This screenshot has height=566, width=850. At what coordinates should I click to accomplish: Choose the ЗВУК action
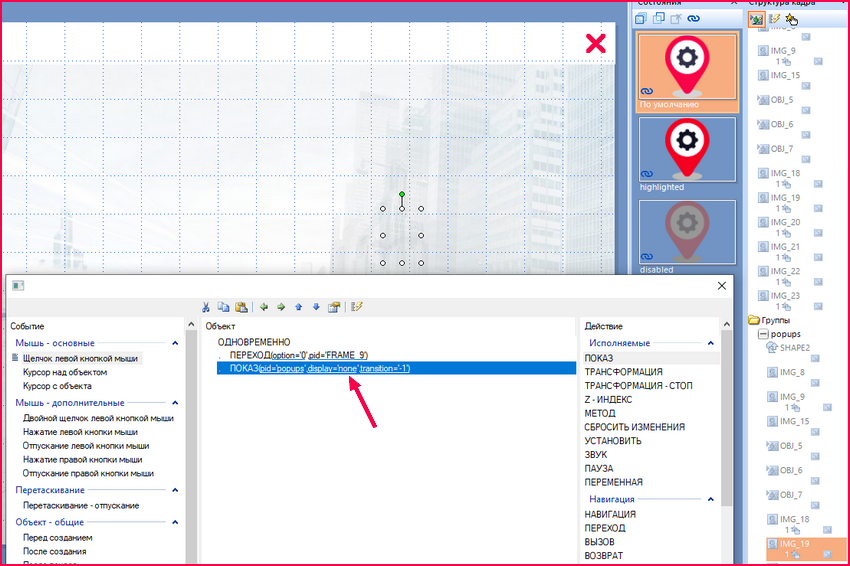pos(595,455)
